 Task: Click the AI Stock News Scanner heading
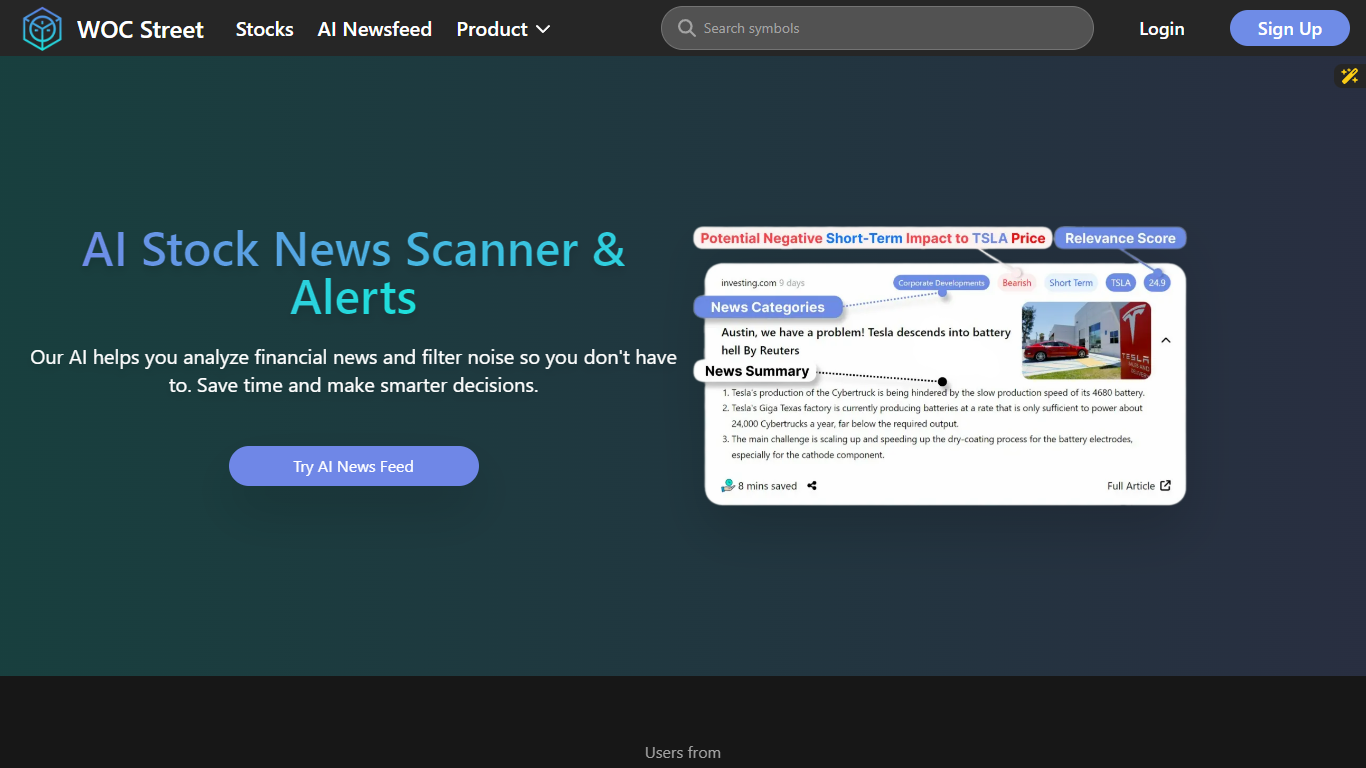(x=354, y=273)
